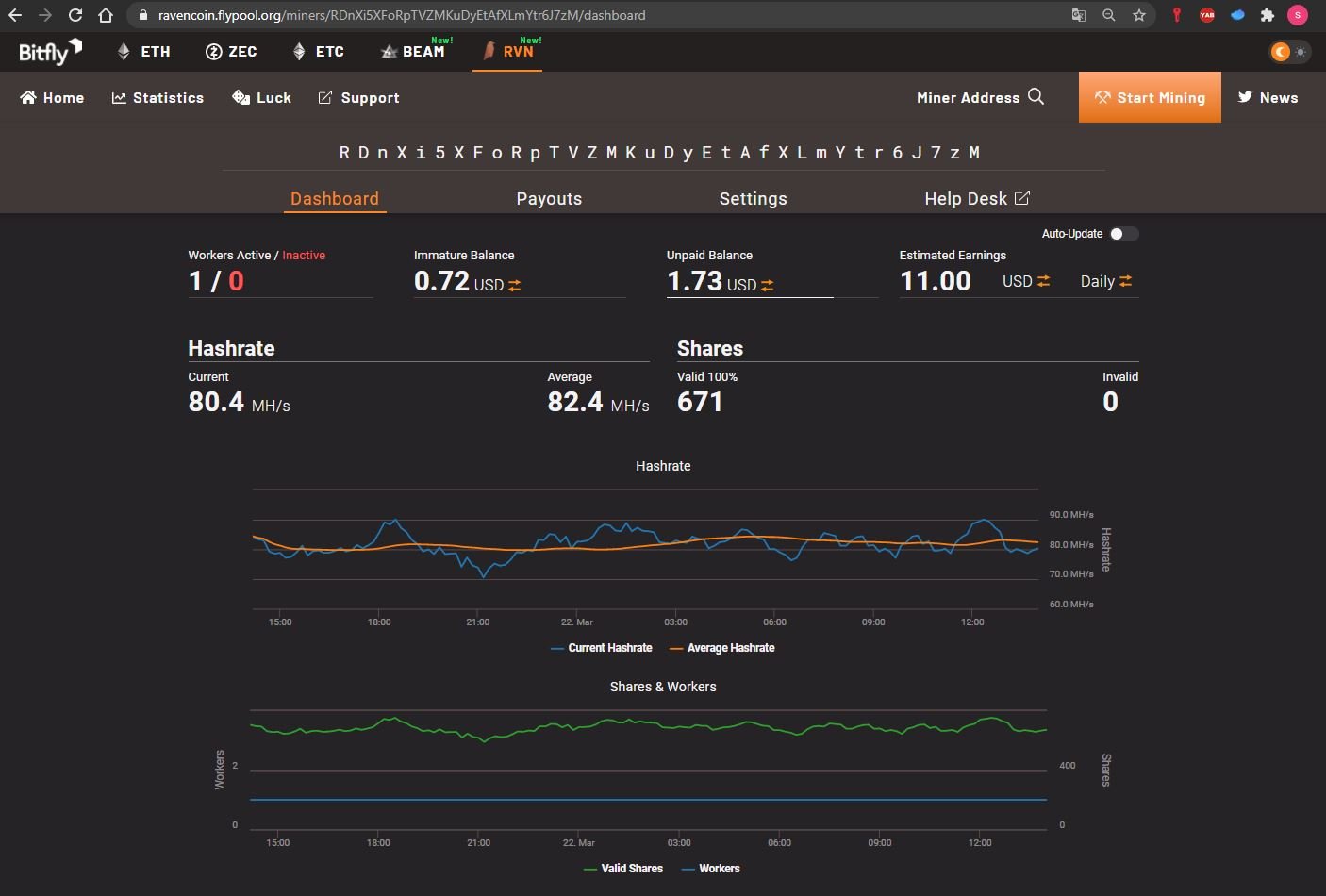This screenshot has height=896, width=1326.
Task: Switch to the ZEC pool
Action: point(231,52)
